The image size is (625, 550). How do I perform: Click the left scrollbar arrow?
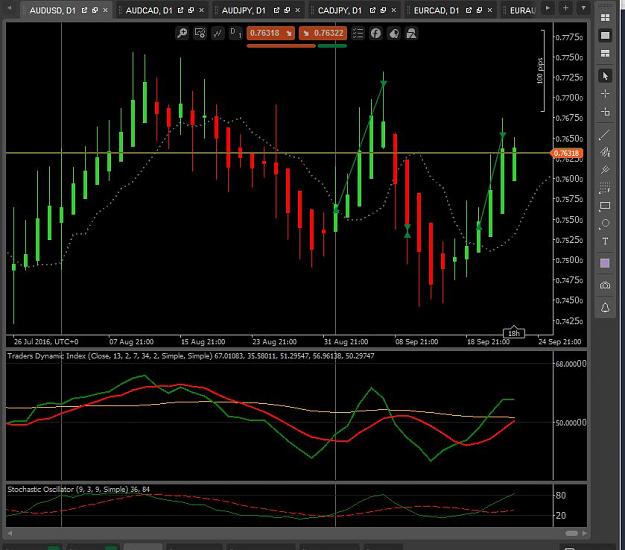(x=10, y=533)
